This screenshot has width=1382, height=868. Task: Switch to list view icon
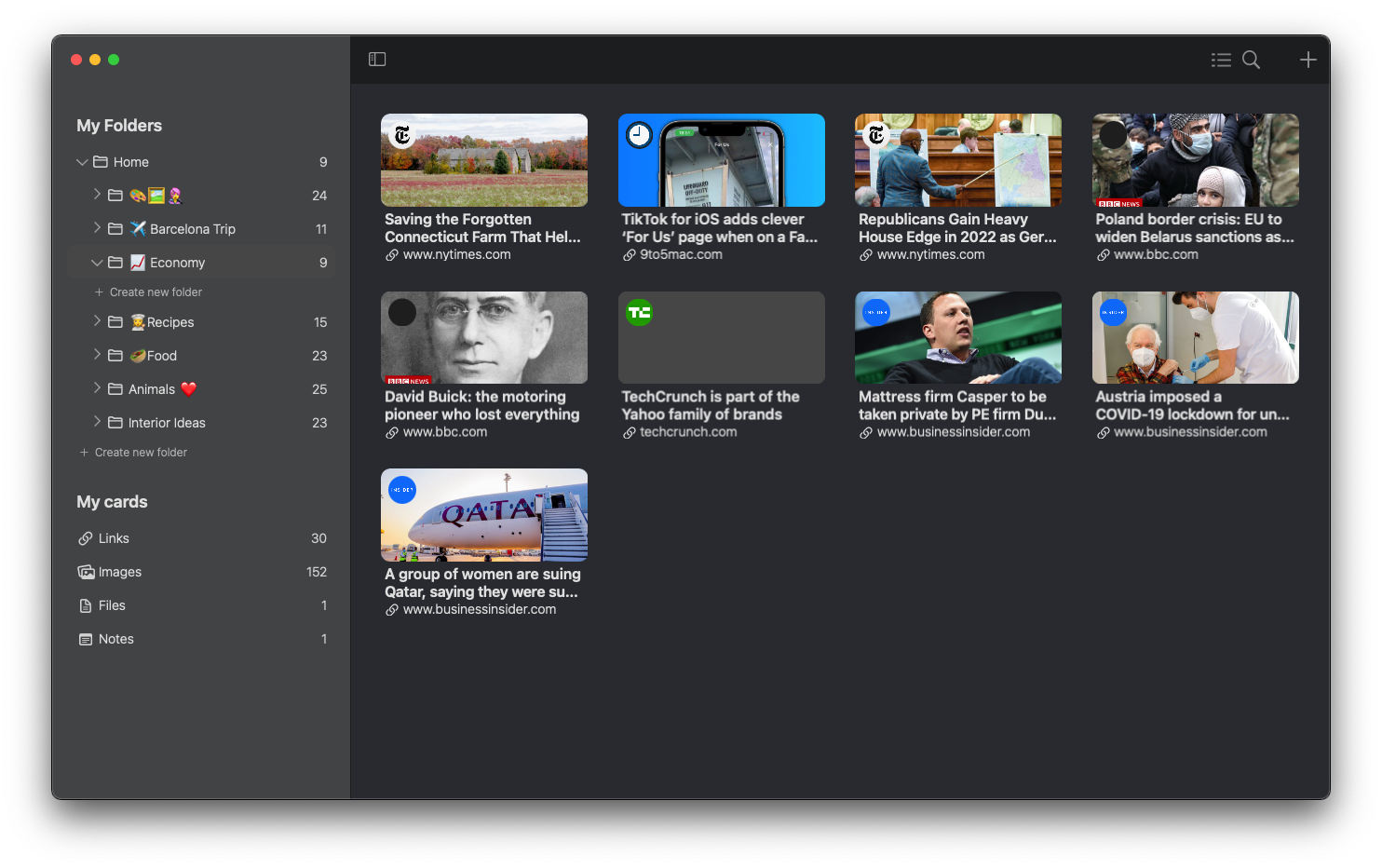pos(1221,60)
